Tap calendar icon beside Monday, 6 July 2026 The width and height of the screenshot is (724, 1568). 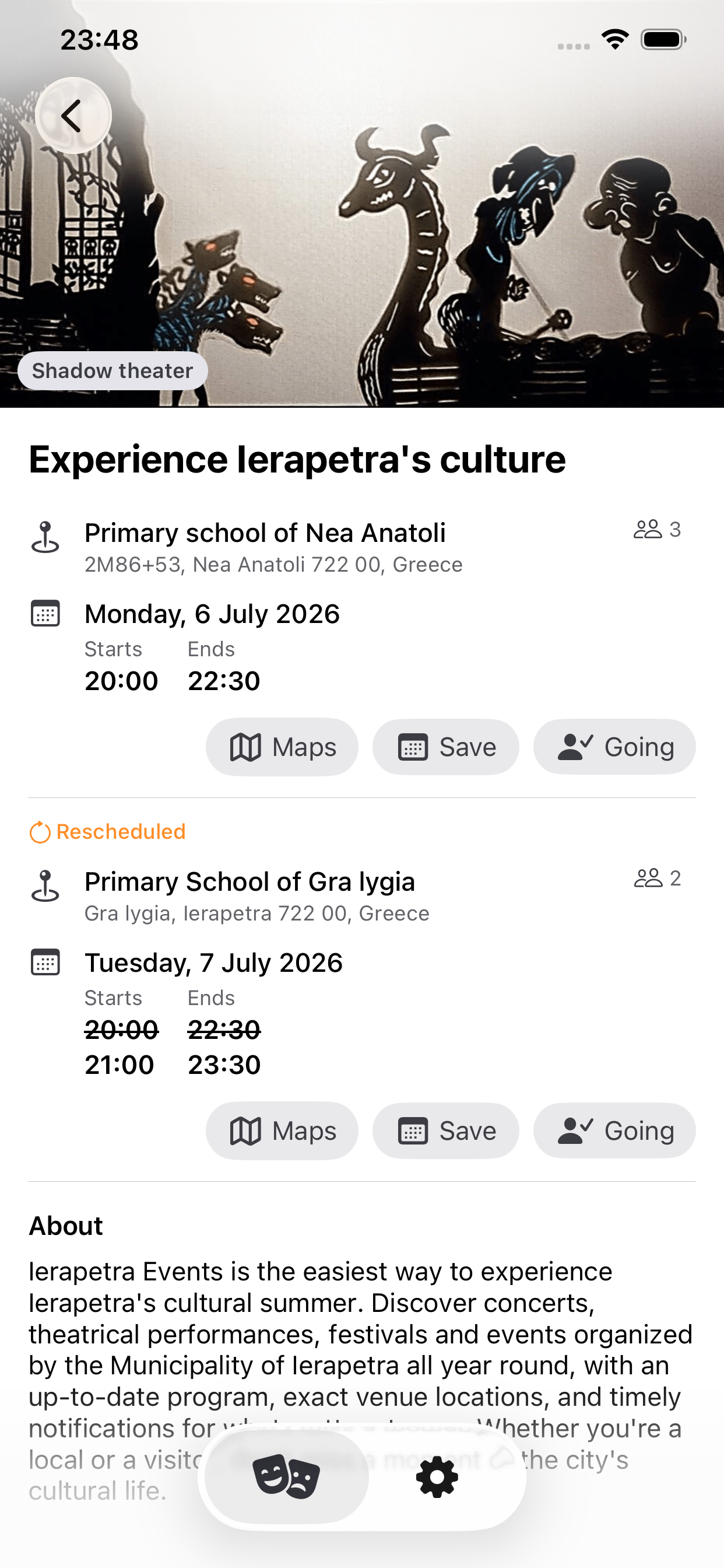45,614
